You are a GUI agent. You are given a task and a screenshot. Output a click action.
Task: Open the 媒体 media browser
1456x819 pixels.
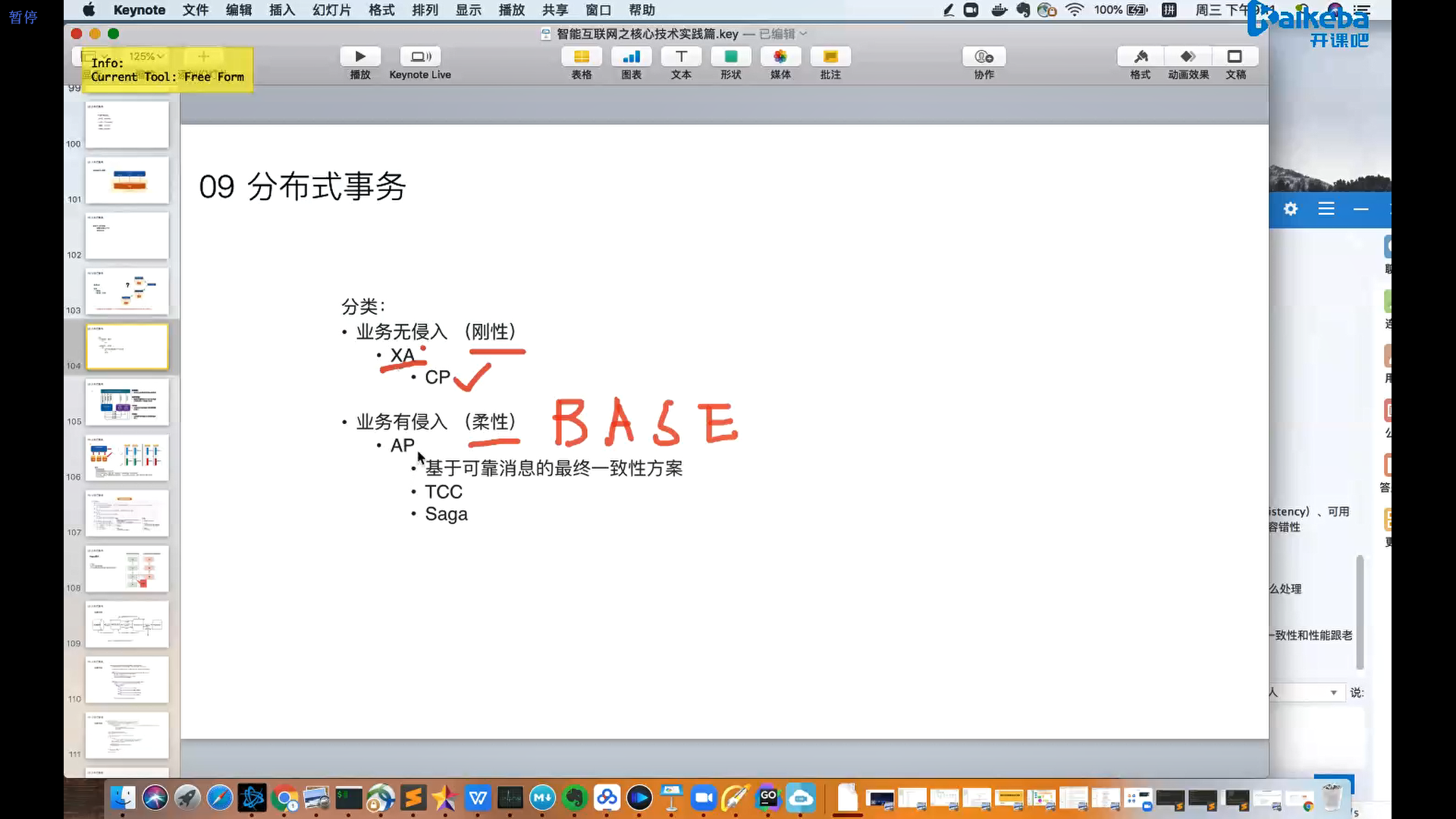click(780, 57)
